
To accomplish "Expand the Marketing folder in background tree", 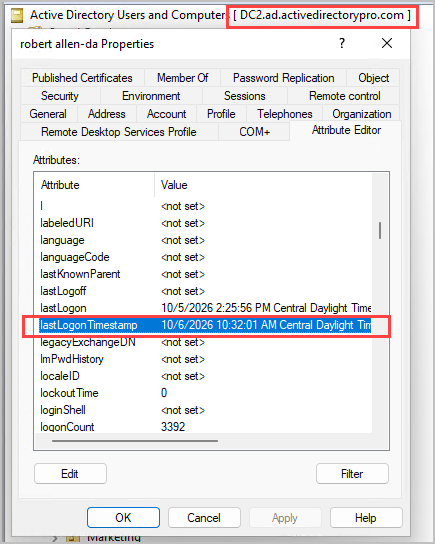I will click(x=55, y=539).
